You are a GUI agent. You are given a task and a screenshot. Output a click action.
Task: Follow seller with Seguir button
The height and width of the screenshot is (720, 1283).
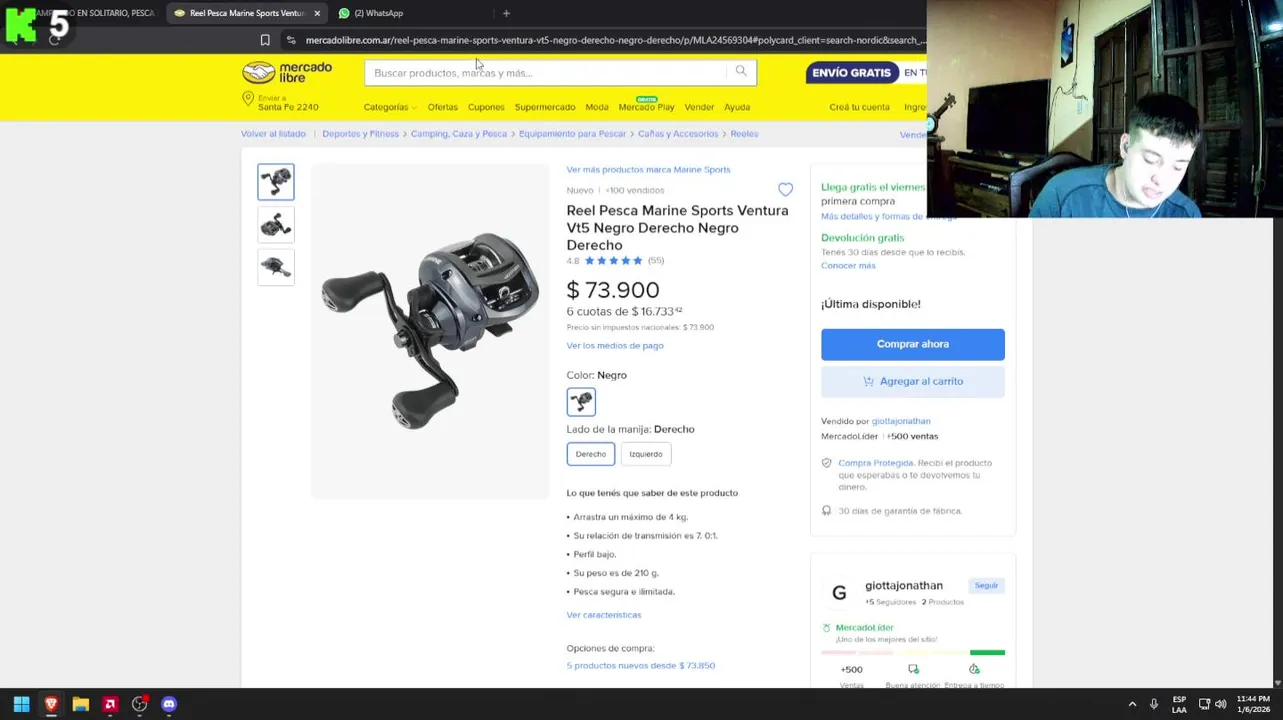(x=986, y=586)
